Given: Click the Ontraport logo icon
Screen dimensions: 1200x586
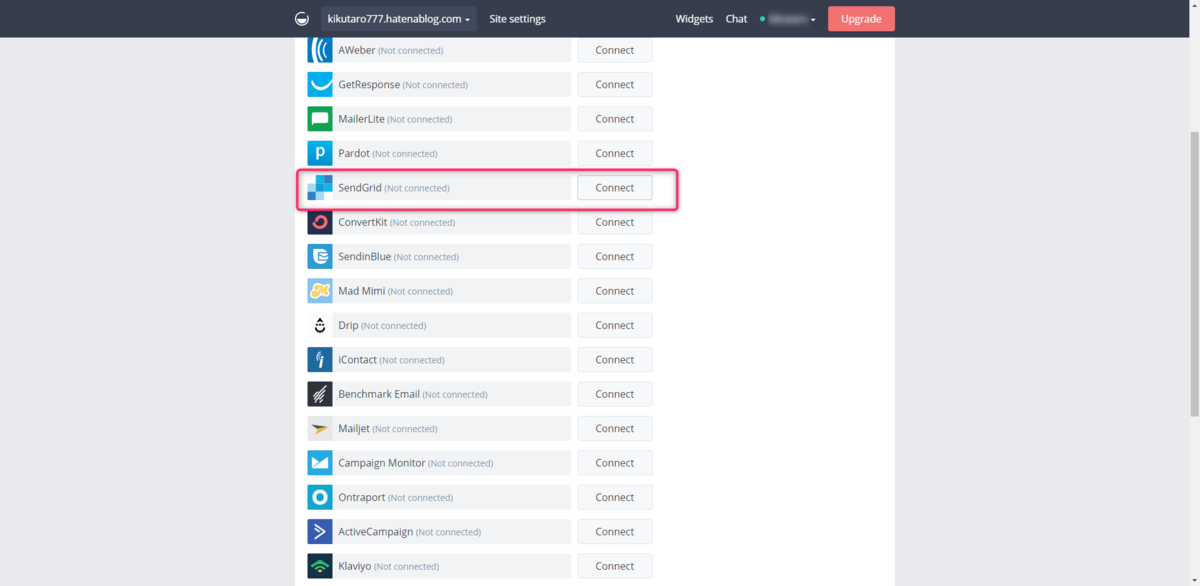Looking at the screenshot, I should tap(320, 497).
